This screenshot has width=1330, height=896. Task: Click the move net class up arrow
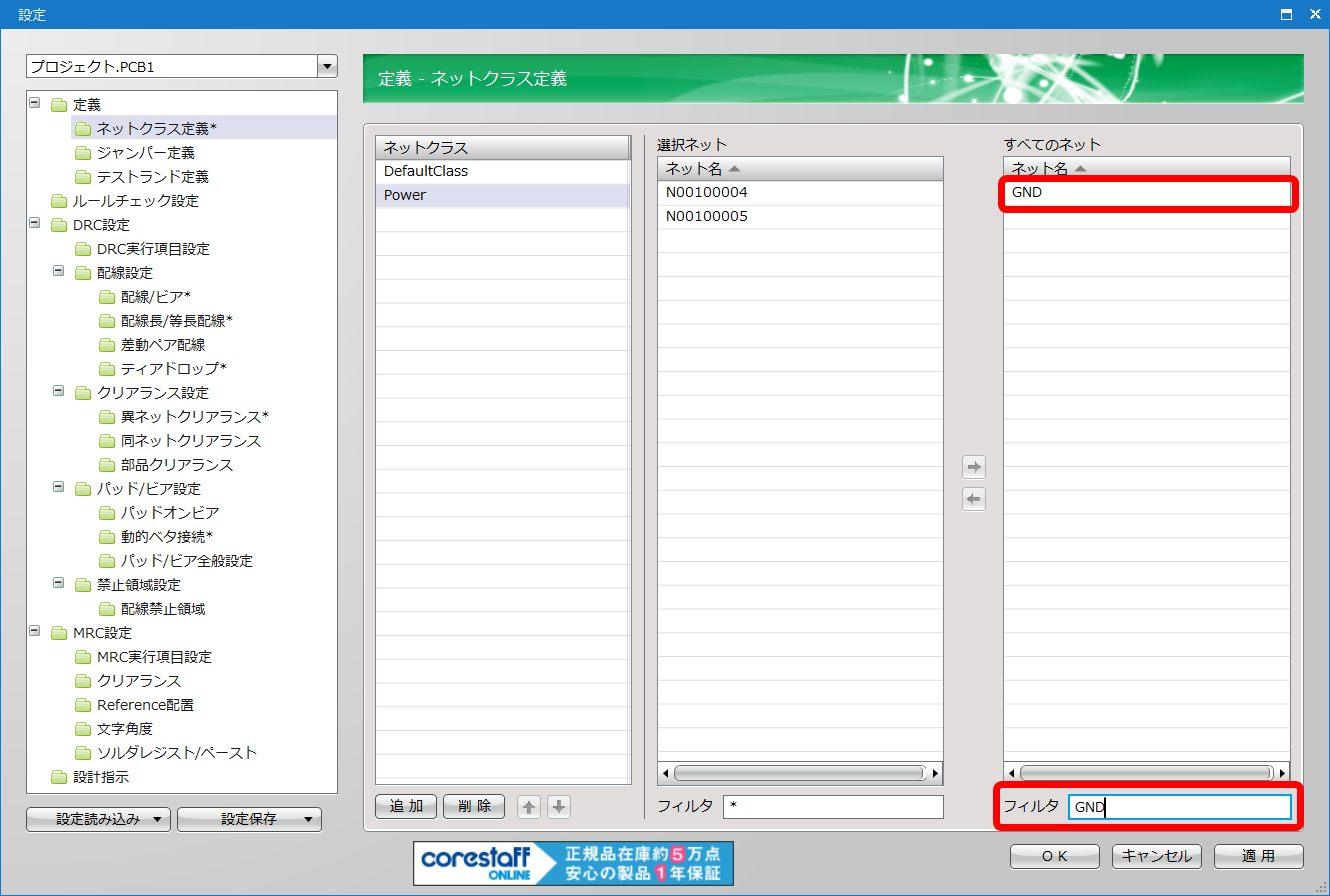(528, 806)
